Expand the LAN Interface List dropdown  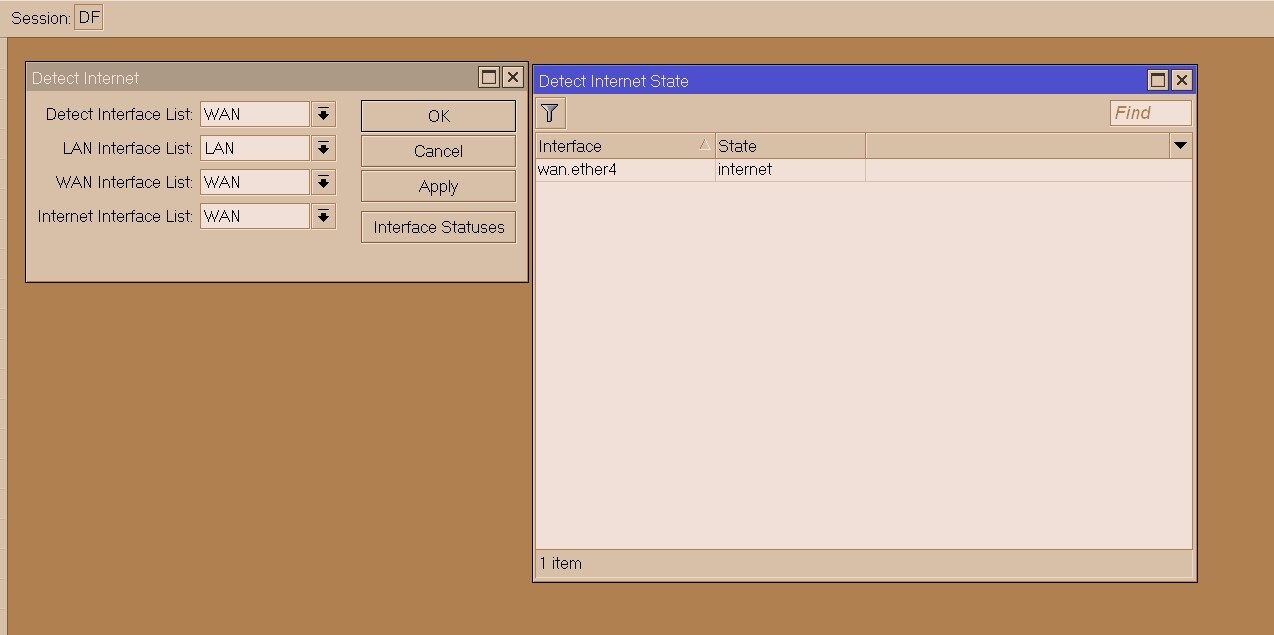323,148
